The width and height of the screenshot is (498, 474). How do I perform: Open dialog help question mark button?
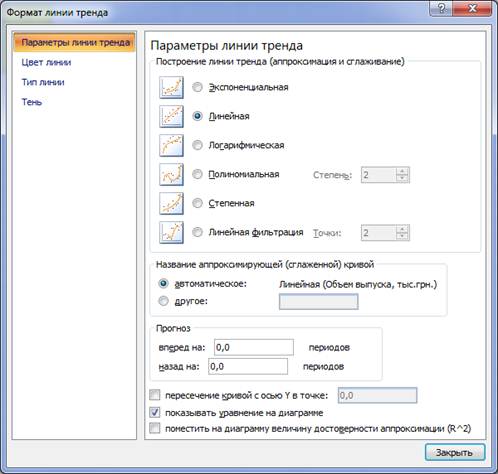[x=442, y=8]
